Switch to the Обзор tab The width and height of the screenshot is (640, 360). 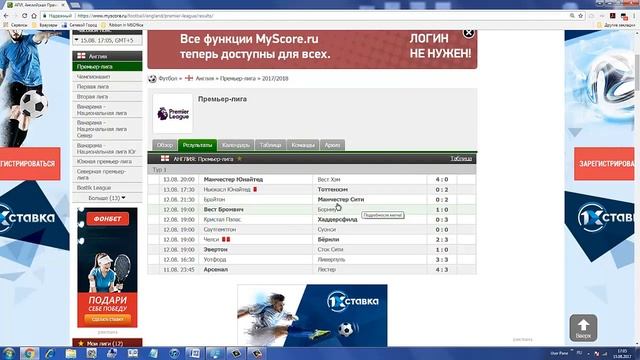(164, 145)
